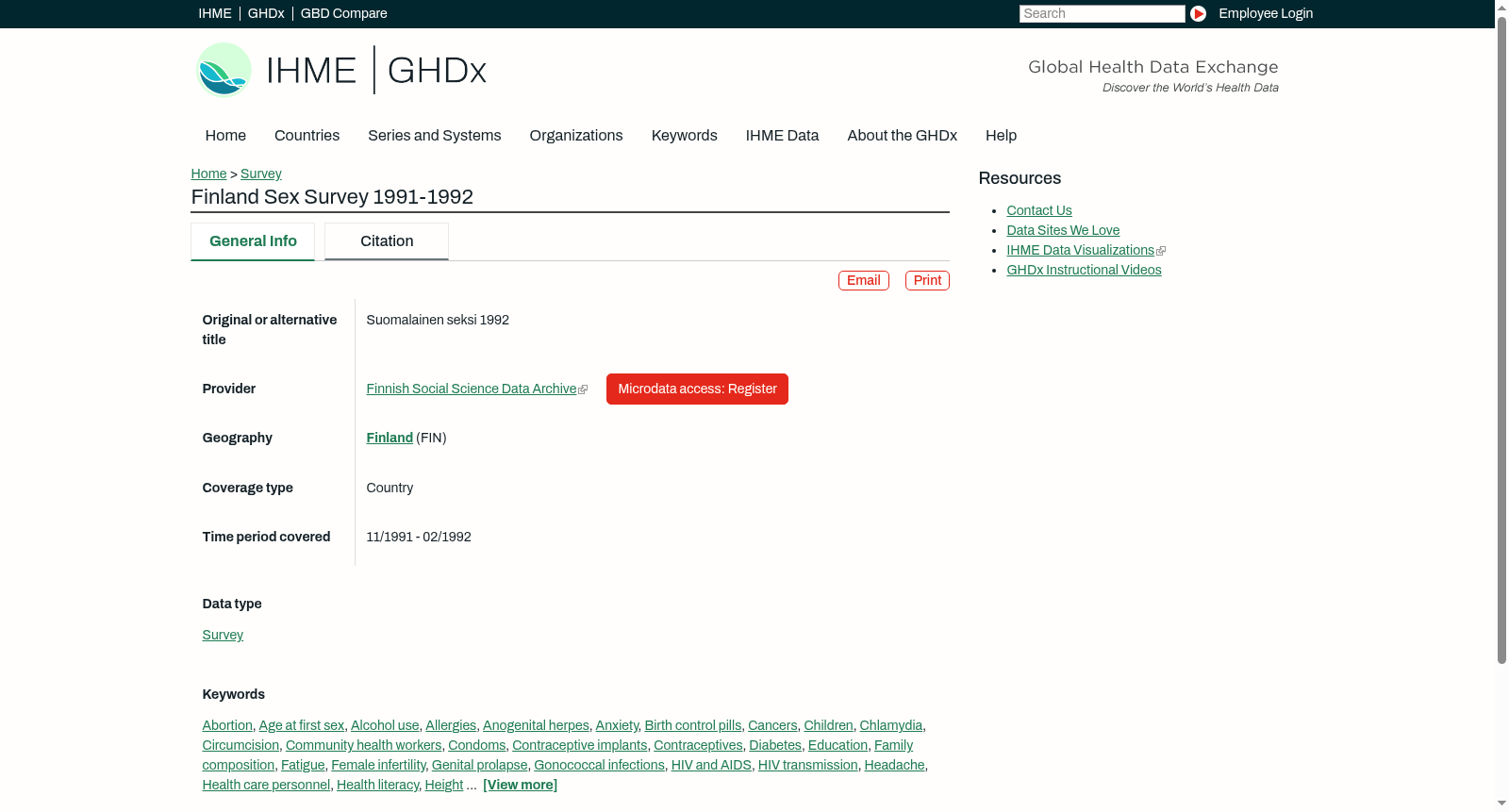1509x812 pixels.
Task: Open Series and Systems menu
Action: click(434, 136)
